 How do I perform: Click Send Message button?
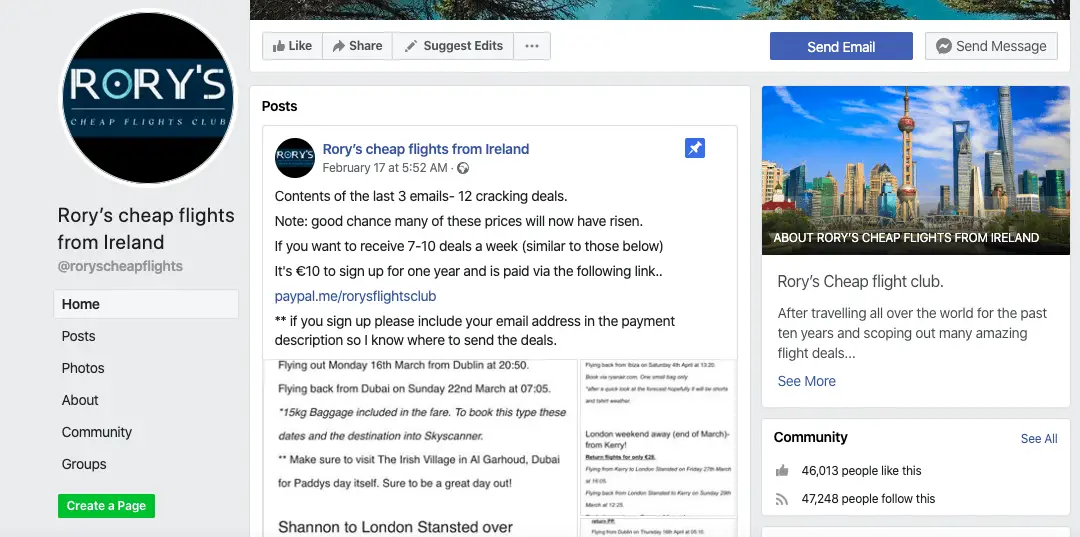[991, 46]
